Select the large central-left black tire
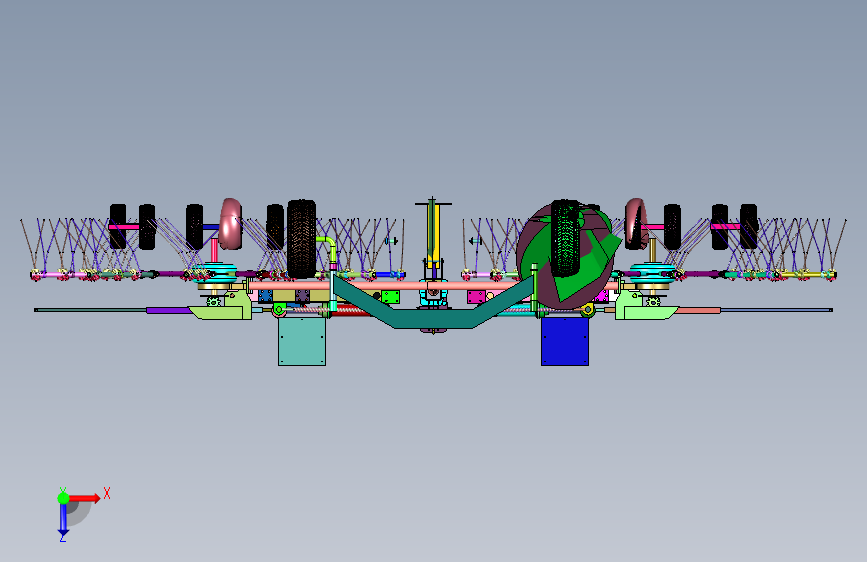The image size is (867, 562). click(x=301, y=238)
